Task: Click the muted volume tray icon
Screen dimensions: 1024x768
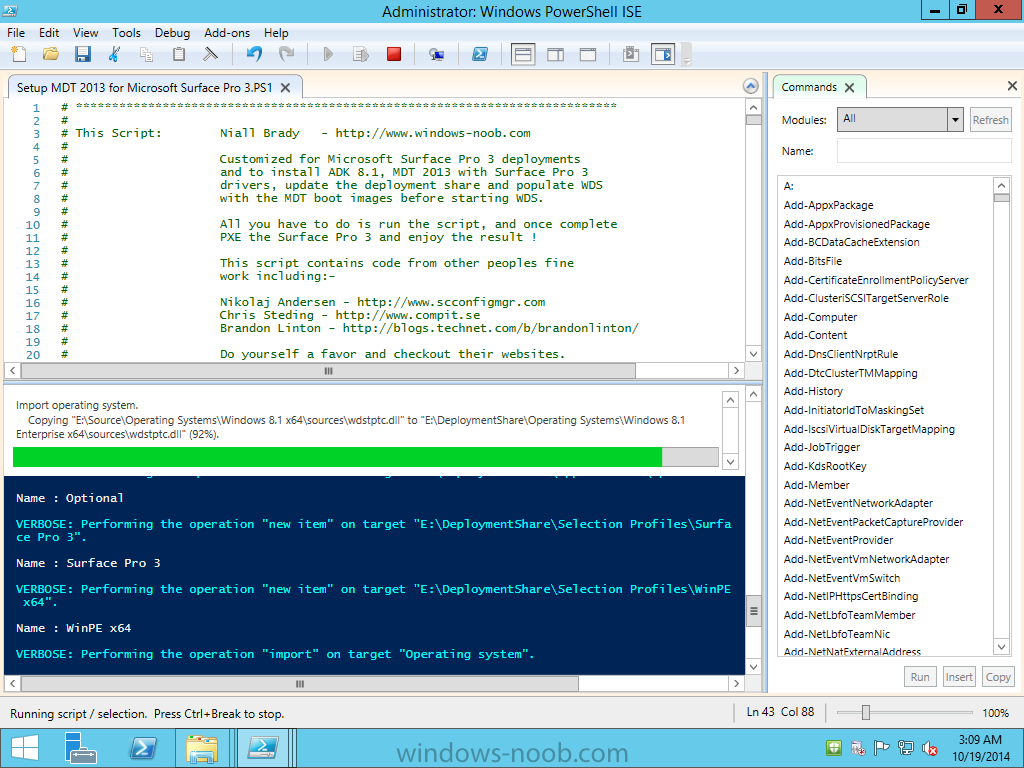Action: point(929,748)
